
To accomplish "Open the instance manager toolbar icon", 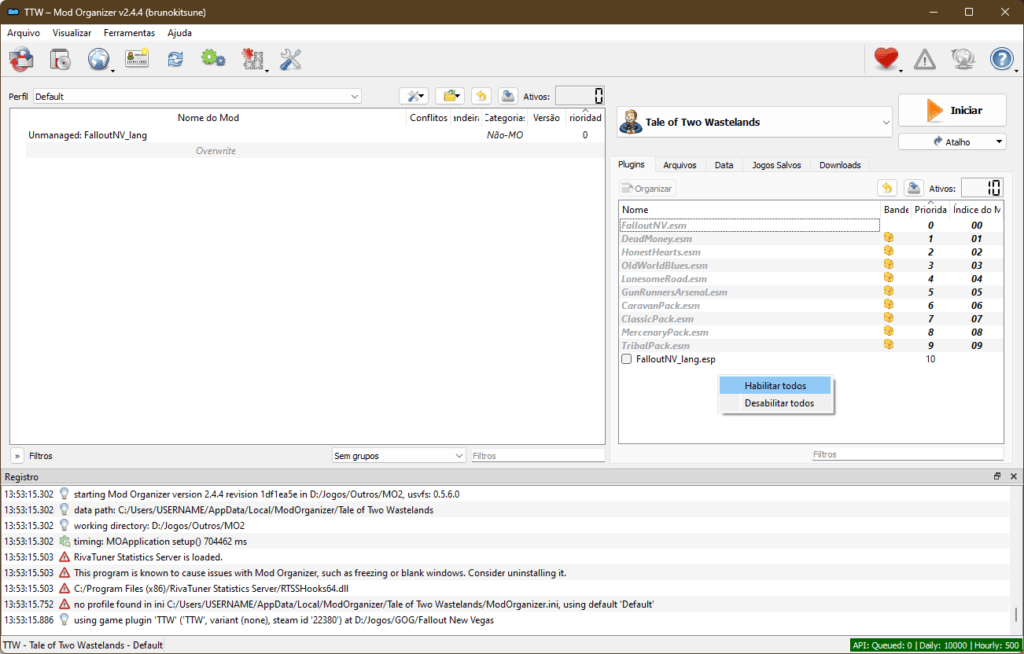I will [21, 60].
